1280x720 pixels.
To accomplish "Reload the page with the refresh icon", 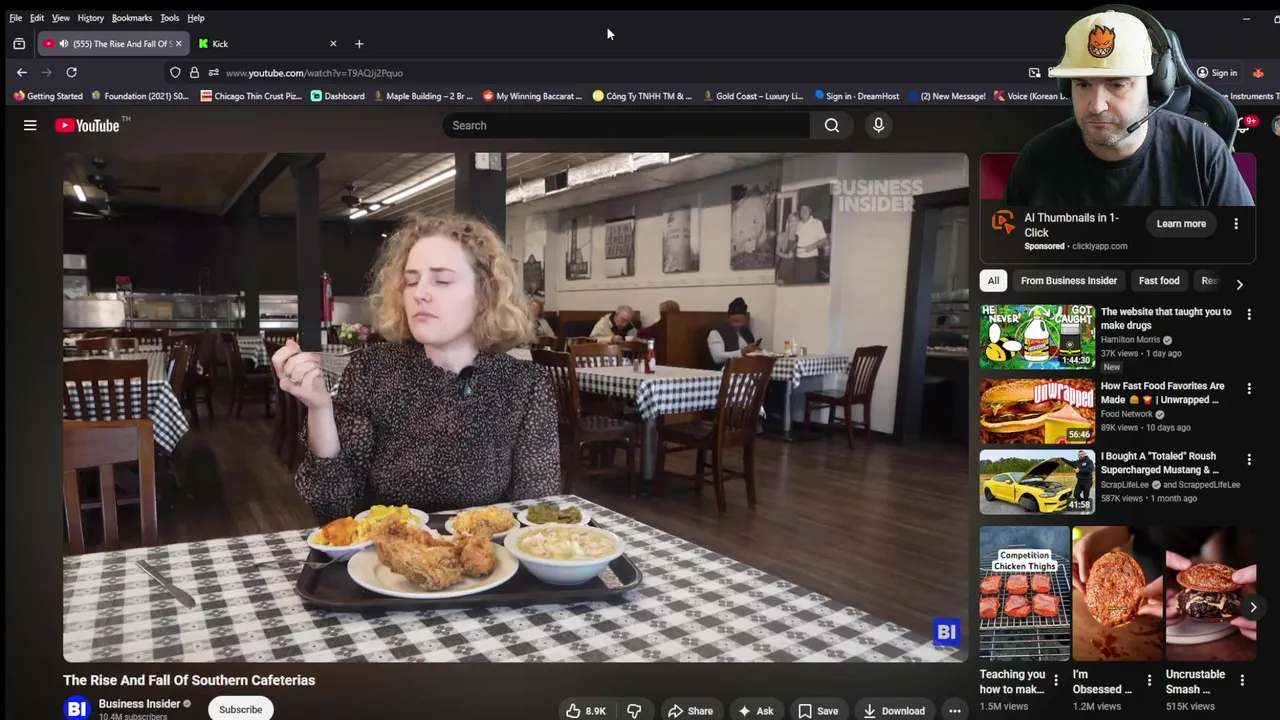I will point(71,72).
